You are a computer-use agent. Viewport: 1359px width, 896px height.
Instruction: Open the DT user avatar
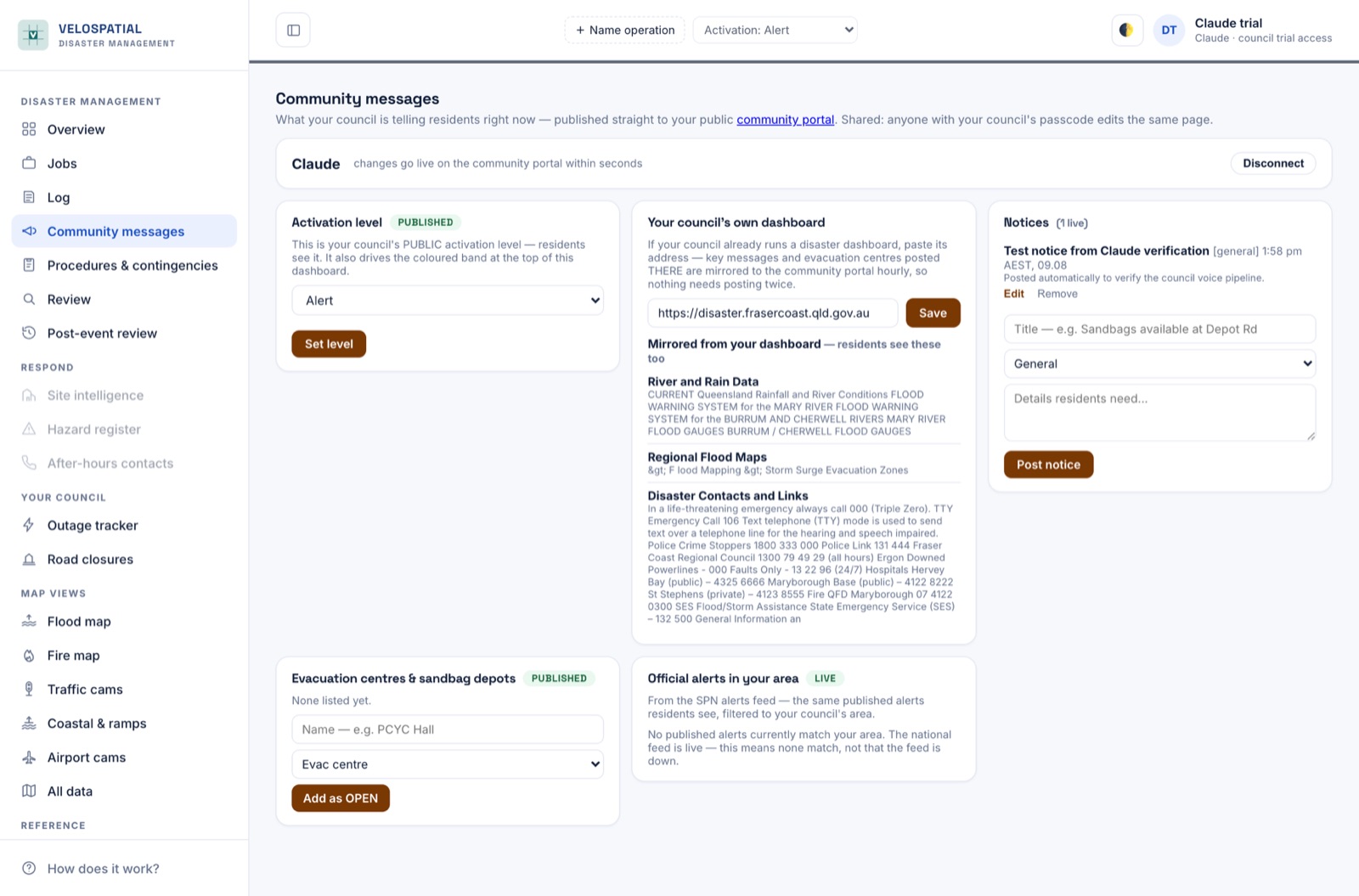tap(1169, 31)
